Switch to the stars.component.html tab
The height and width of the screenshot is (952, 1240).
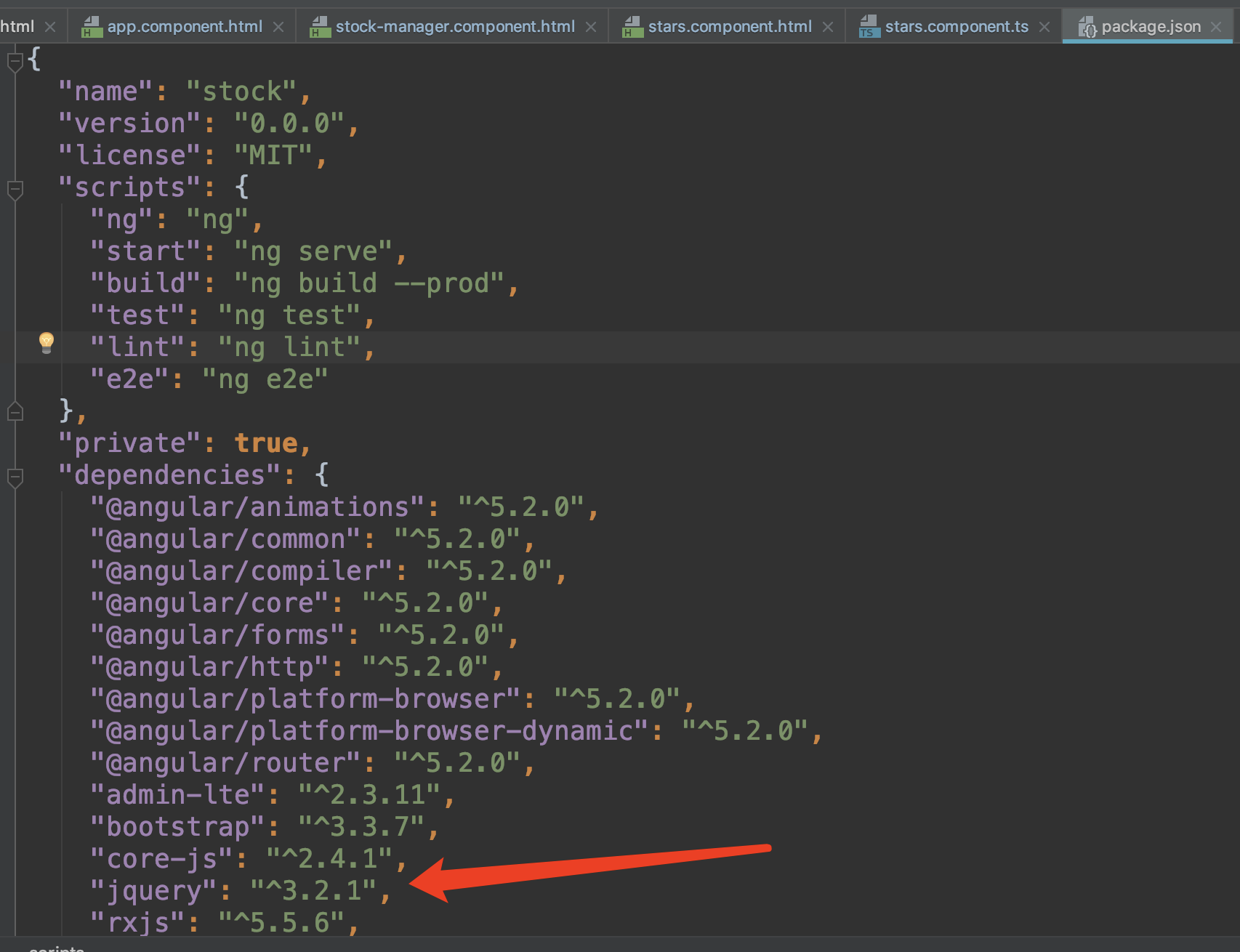[728, 27]
